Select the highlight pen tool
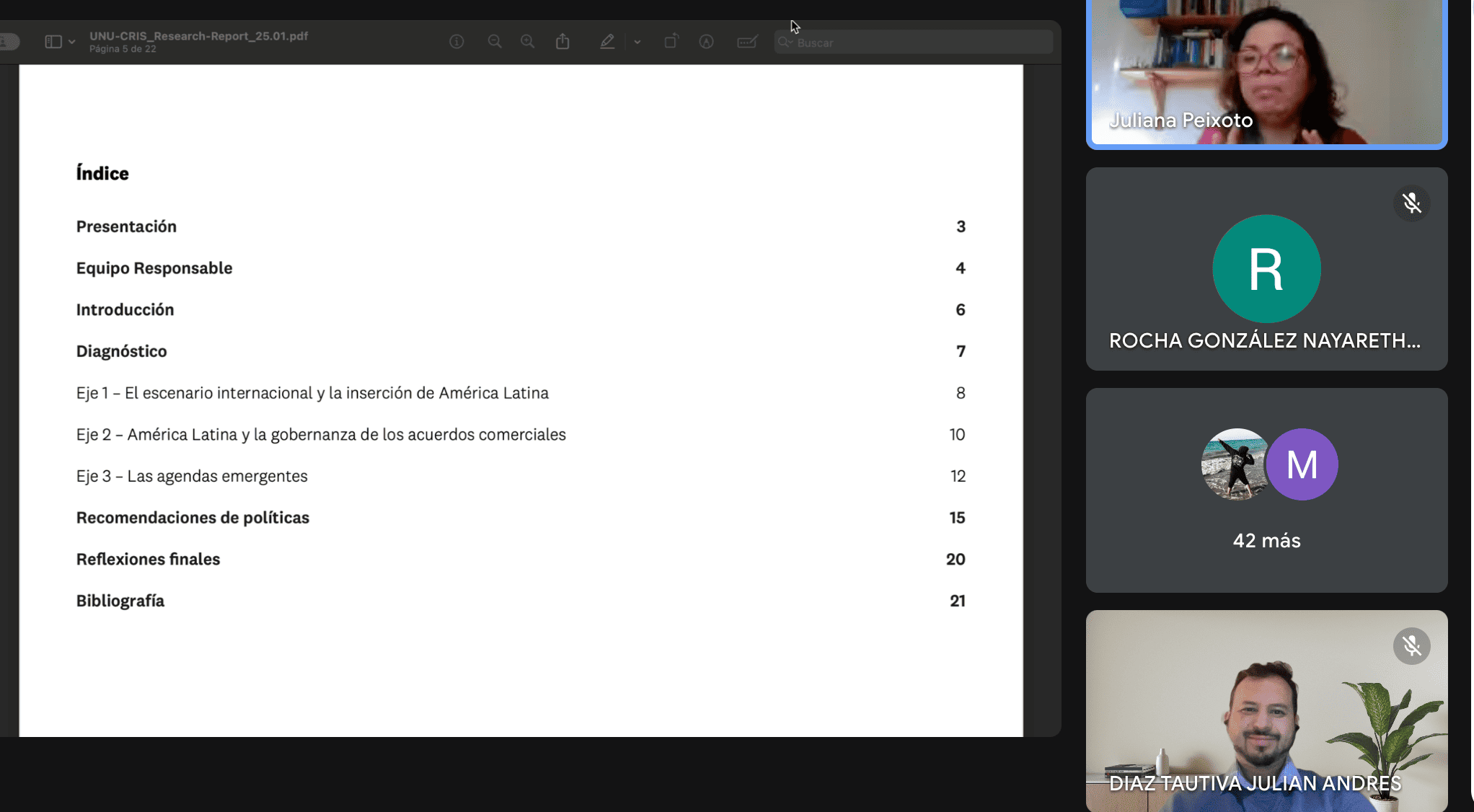The height and width of the screenshot is (812, 1474). (607, 42)
